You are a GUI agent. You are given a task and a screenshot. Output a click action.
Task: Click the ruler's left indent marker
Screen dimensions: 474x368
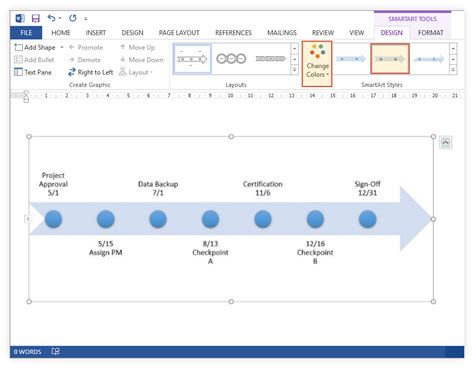pos(26,97)
